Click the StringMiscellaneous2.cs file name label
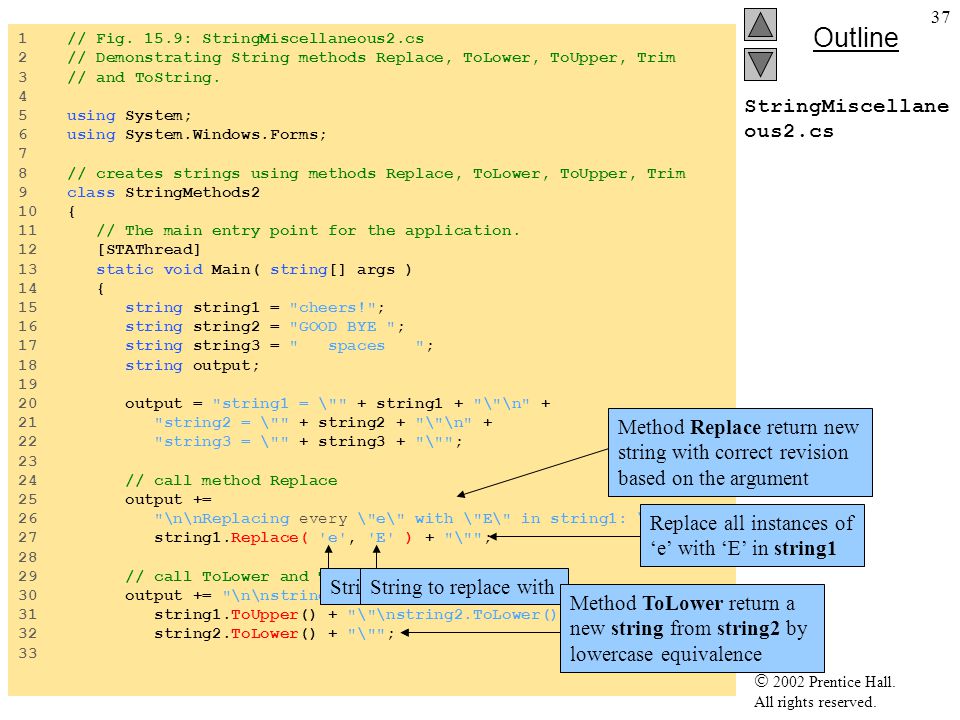 coord(846,118)
